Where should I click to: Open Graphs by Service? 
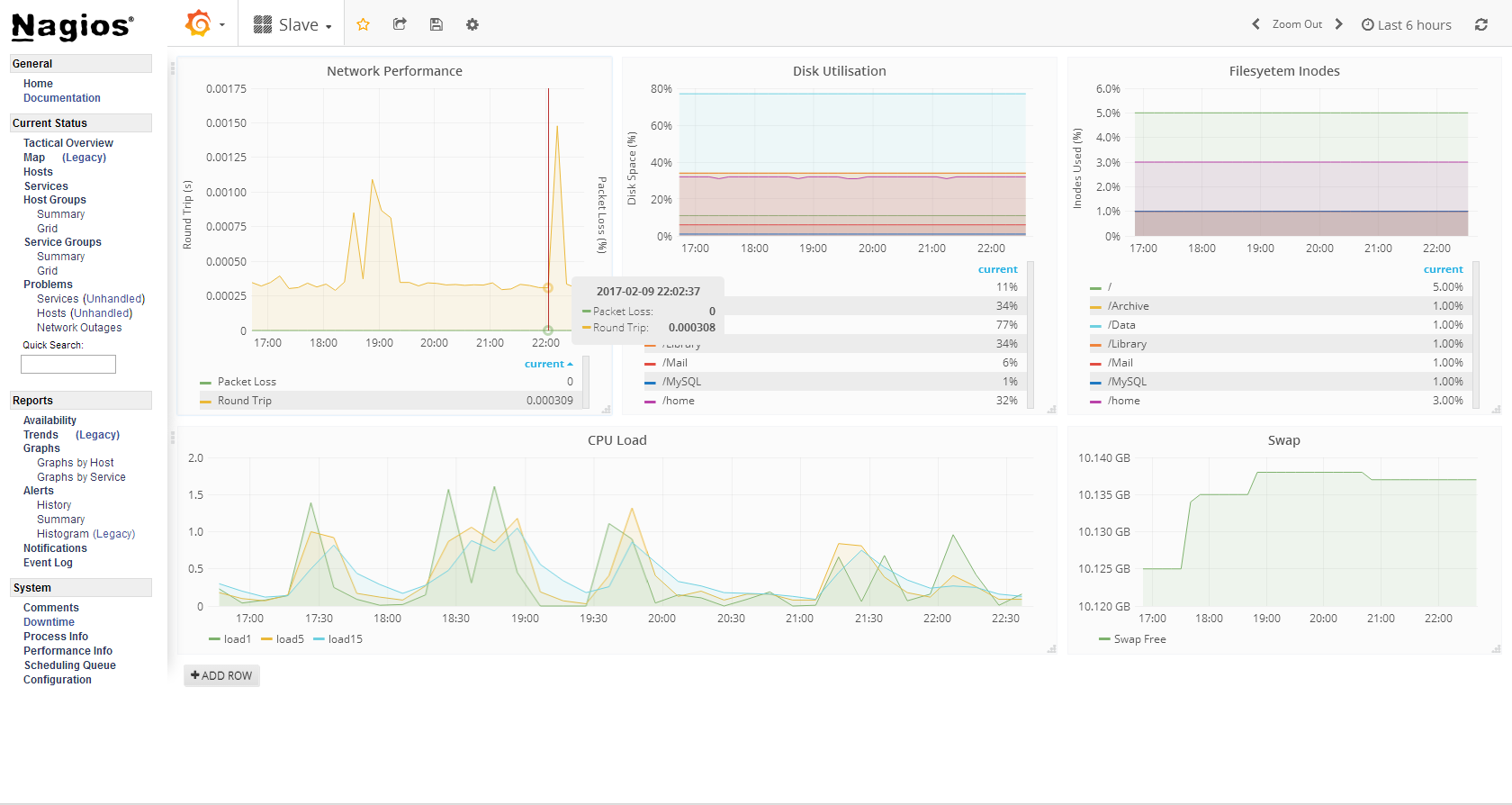click(x=81, y=477)
